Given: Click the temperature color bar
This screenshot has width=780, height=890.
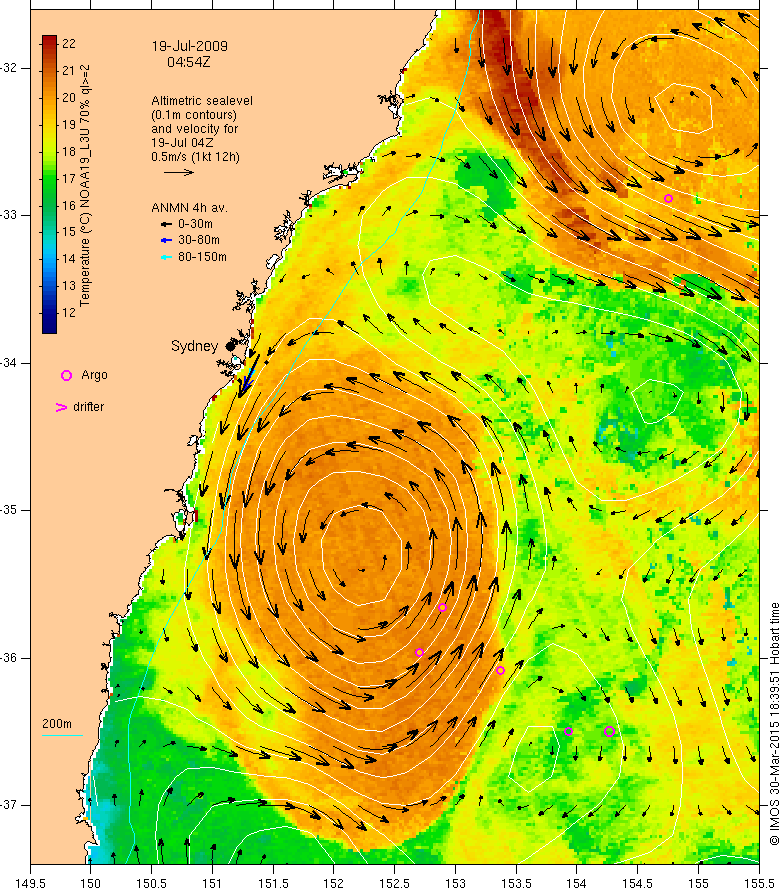Looking at the screenshot, I should [49, 184].
